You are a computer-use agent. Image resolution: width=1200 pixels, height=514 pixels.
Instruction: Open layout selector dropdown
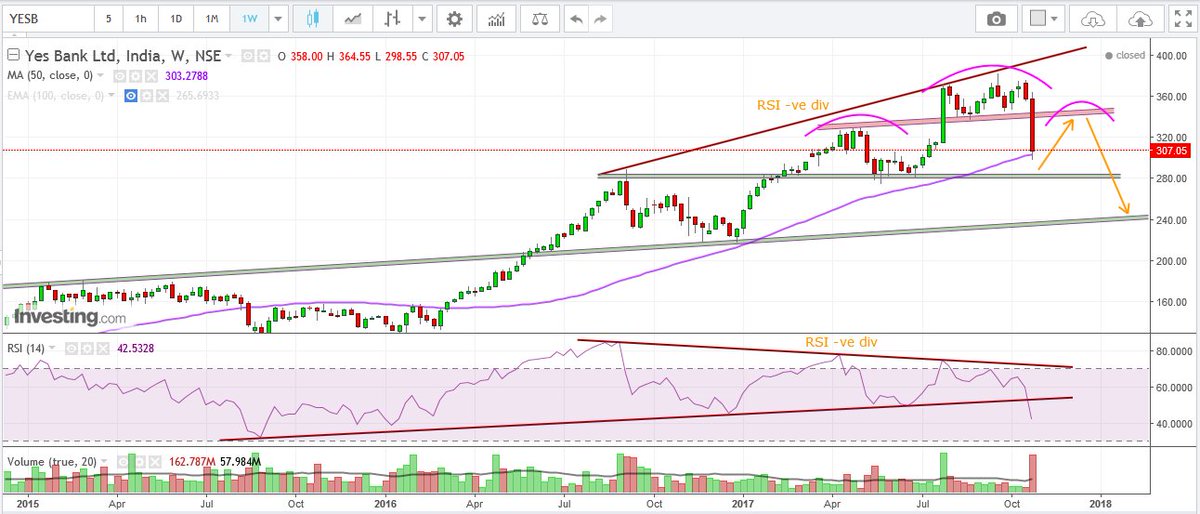point(1045,19)
